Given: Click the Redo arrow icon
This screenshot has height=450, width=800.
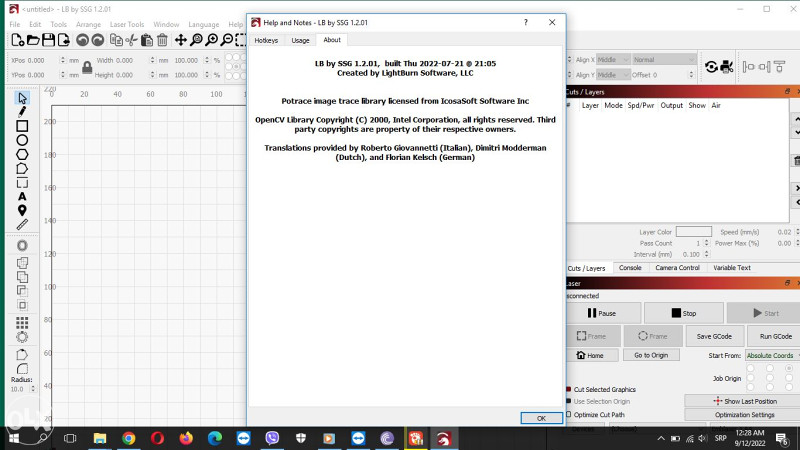Looking at the screenshot, I should (x=97, y=40).
